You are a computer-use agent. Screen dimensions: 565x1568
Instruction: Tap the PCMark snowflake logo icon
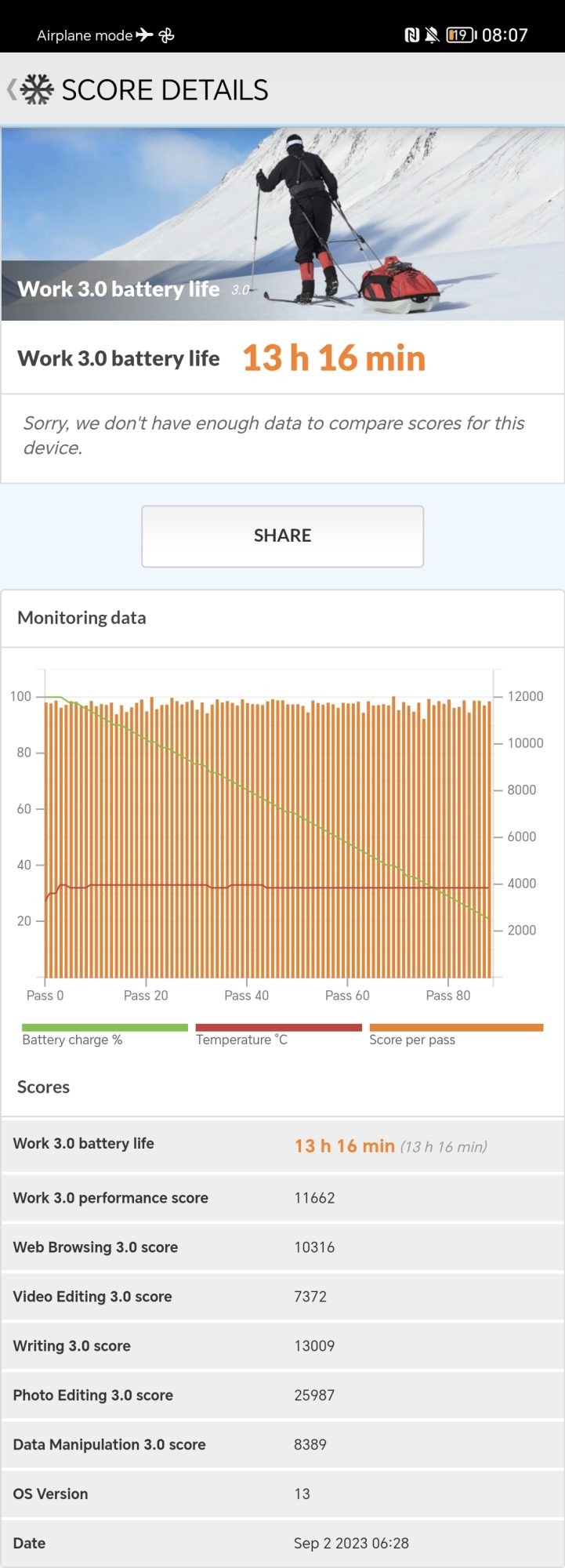[x=37, y=89]
